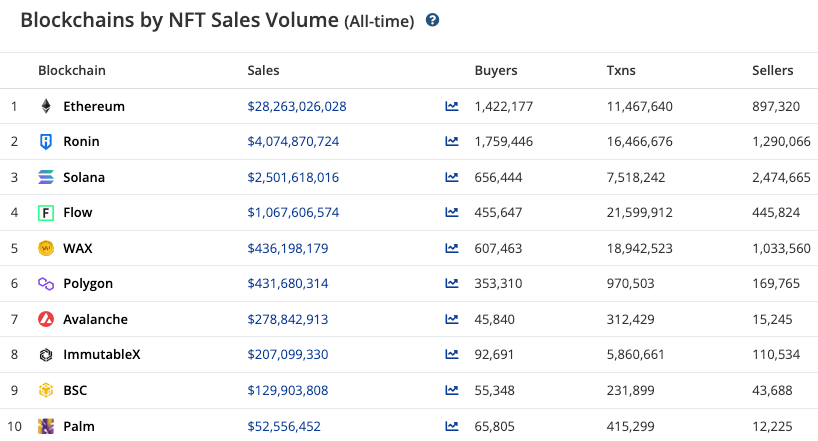The height and width of the screenshot is (441, 818).
Task: Click the help question mark icon
Action: (433, 20)
